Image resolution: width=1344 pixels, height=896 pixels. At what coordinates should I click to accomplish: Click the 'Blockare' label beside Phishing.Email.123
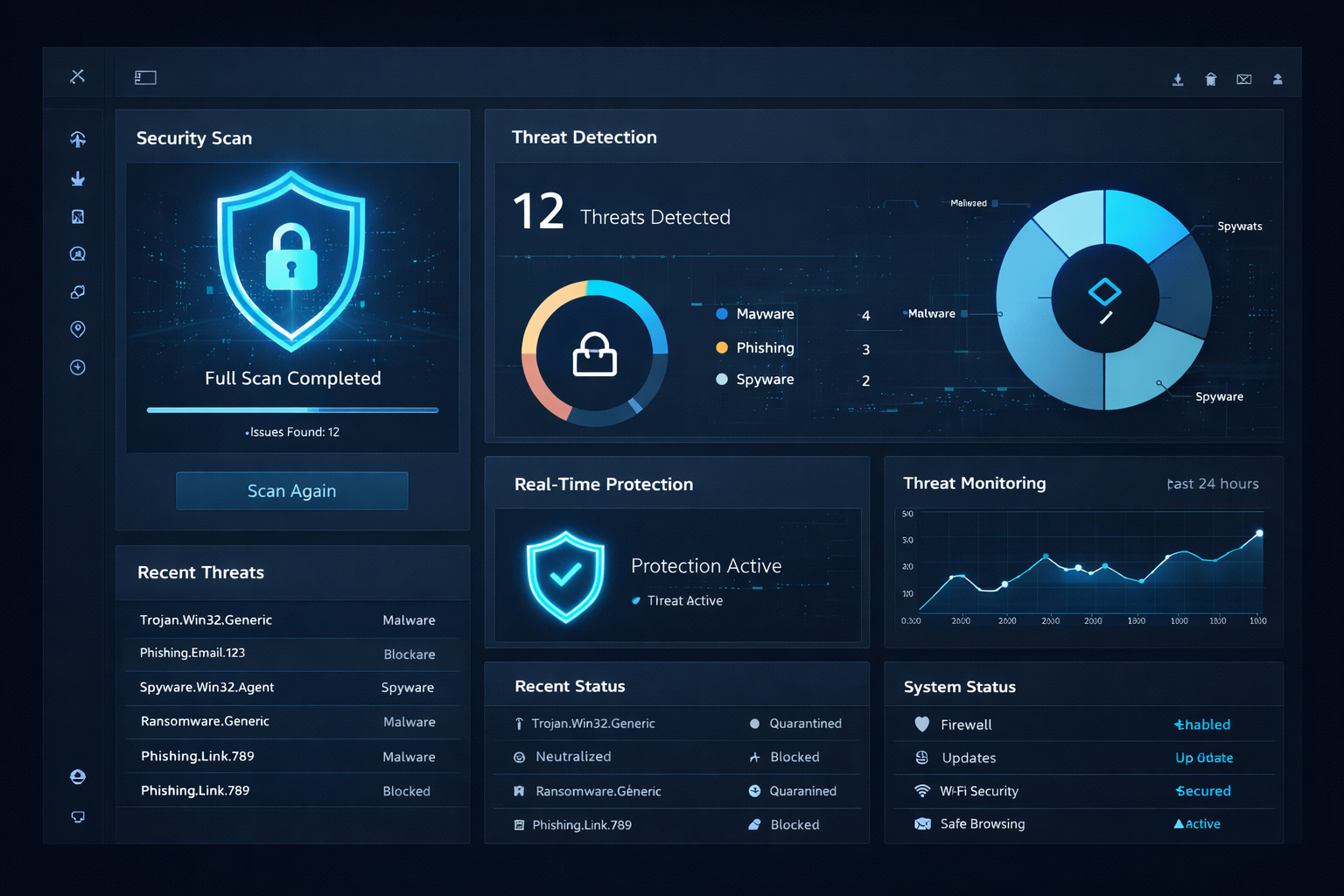tap(409, 654)
